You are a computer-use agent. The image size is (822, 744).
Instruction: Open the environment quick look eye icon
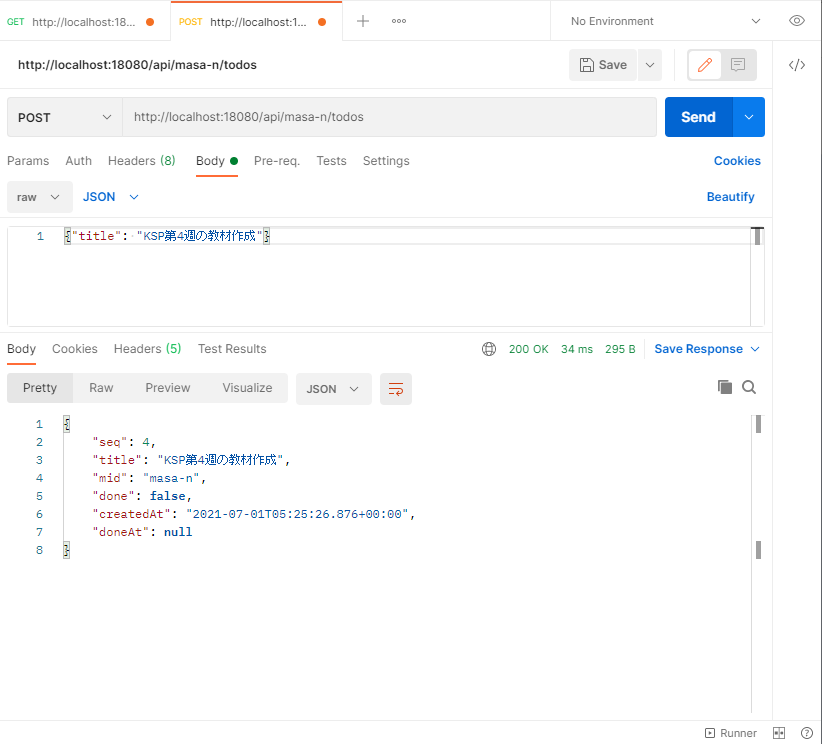click(797, 21)
